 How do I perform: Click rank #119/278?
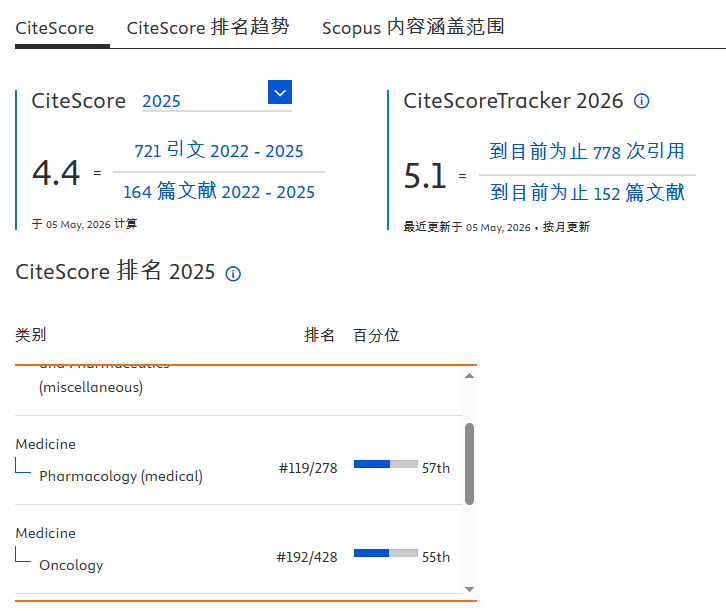(x=308, y=468)
